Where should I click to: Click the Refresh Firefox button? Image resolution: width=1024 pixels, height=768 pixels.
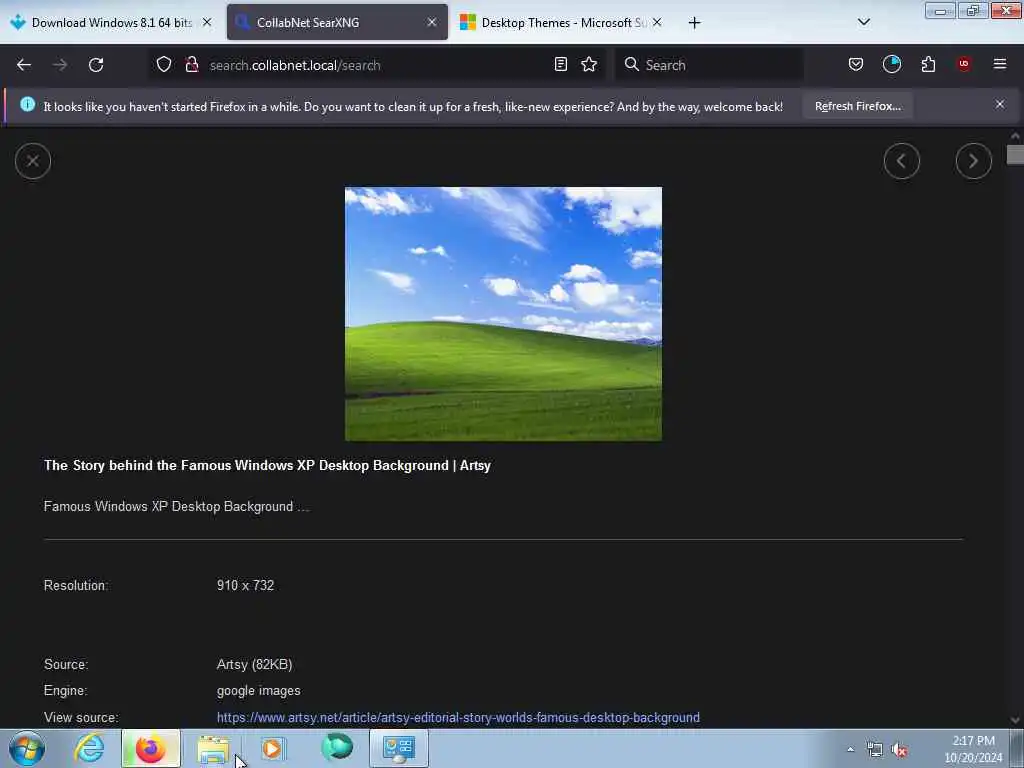coord(857,106)
